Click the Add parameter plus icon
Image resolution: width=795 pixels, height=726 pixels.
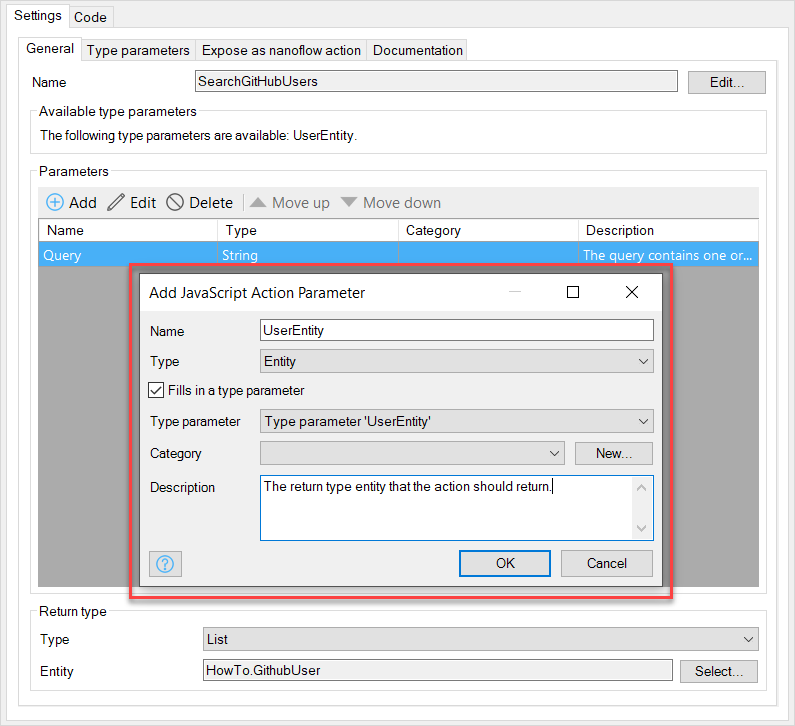[x=55, y=203]
